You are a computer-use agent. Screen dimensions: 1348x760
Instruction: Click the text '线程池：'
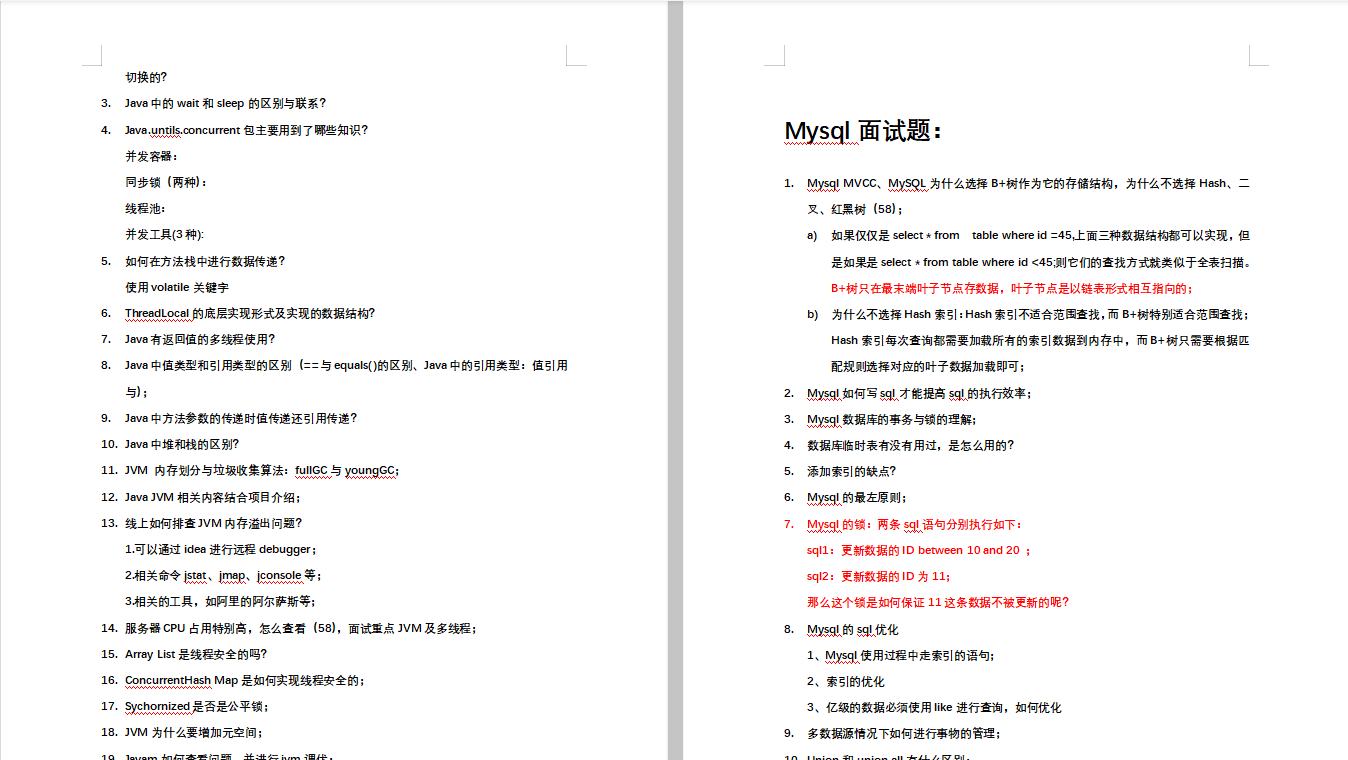(146, 208)
